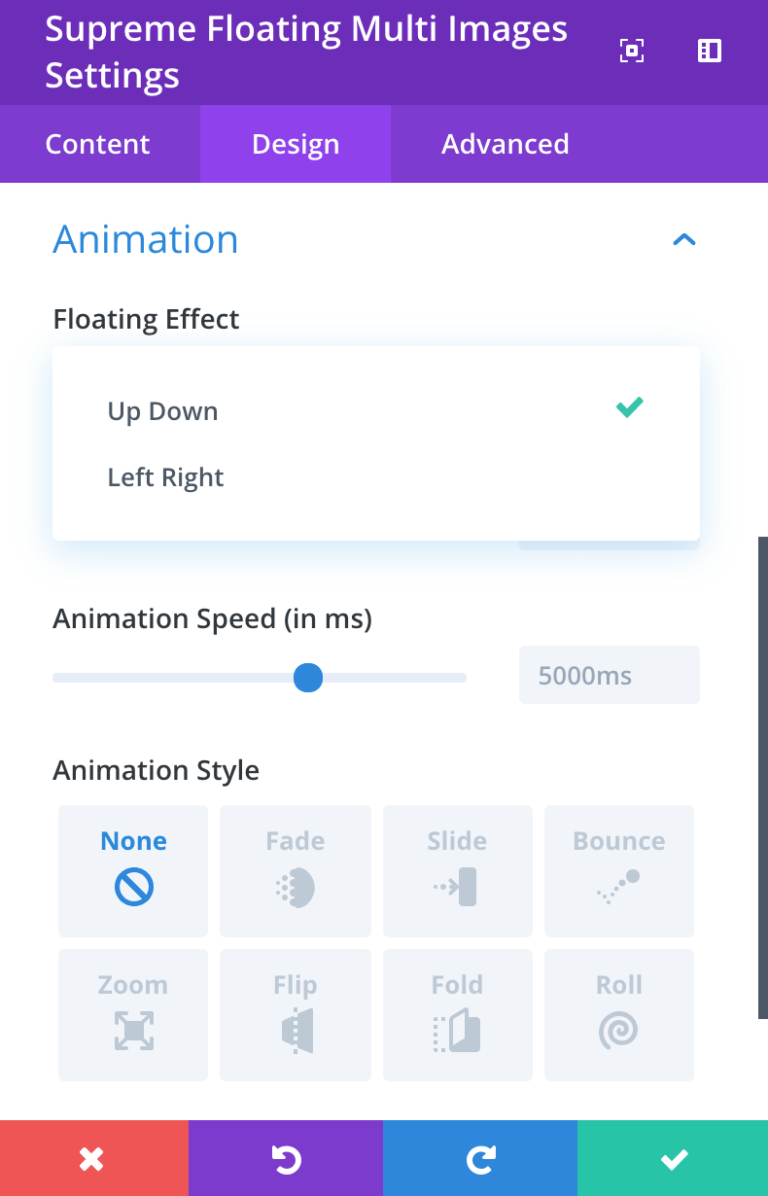Select the Fade animation style
The width and height of the screenshot is (768, 1196).
pos(295,870)
